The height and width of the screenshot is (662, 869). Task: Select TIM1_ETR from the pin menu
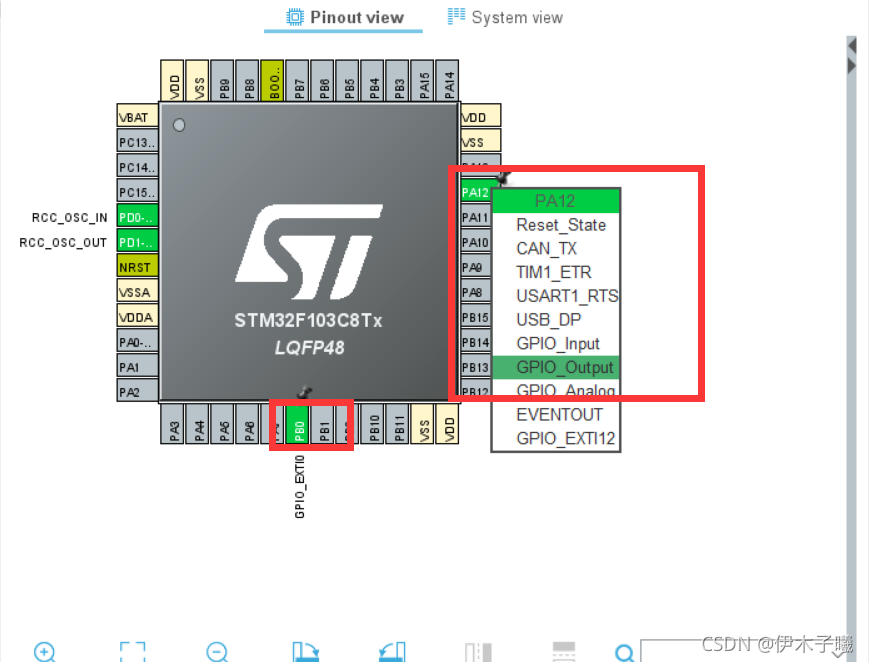556,273
